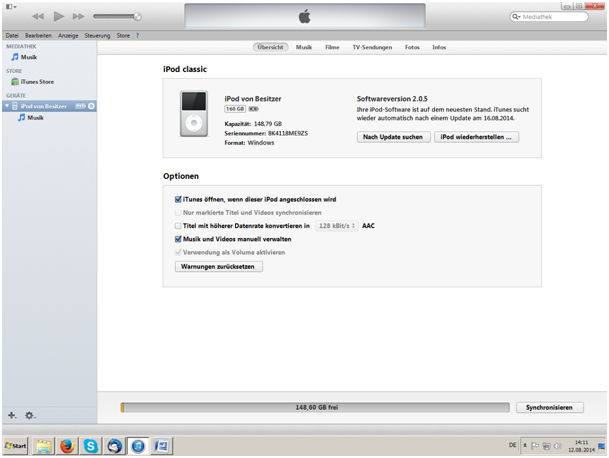Switch to the Fotos tab
This screenshot has width=609, height=458.
(412, 47)
